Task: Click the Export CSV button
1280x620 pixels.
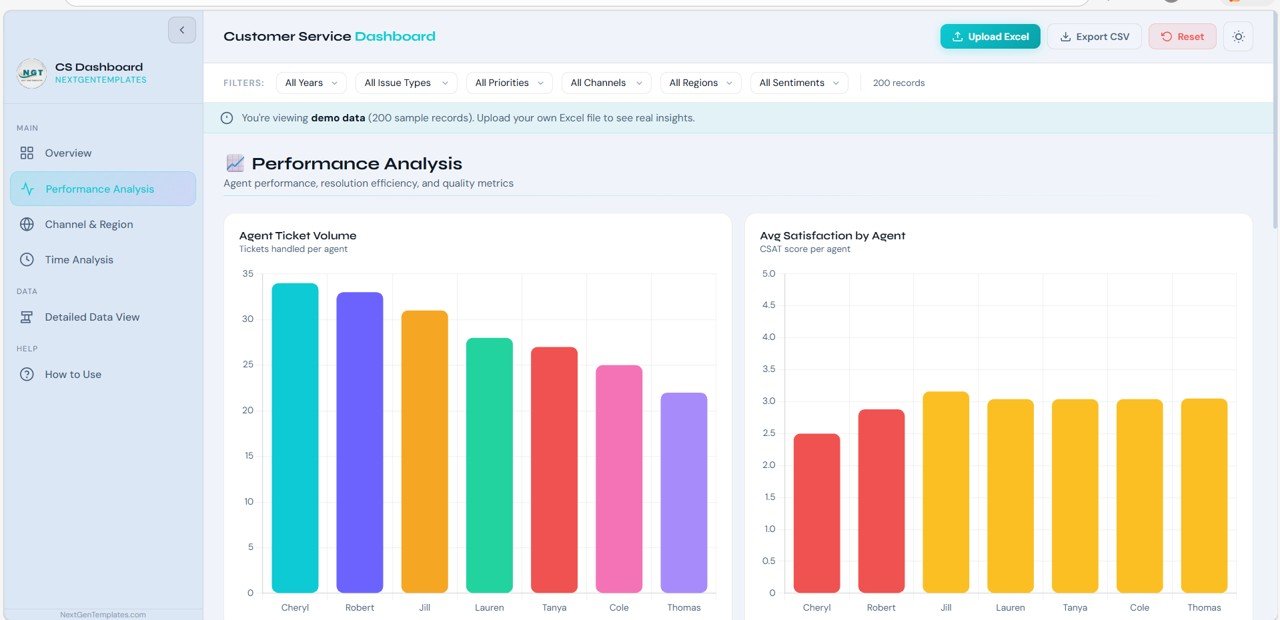Action: 1094,37
